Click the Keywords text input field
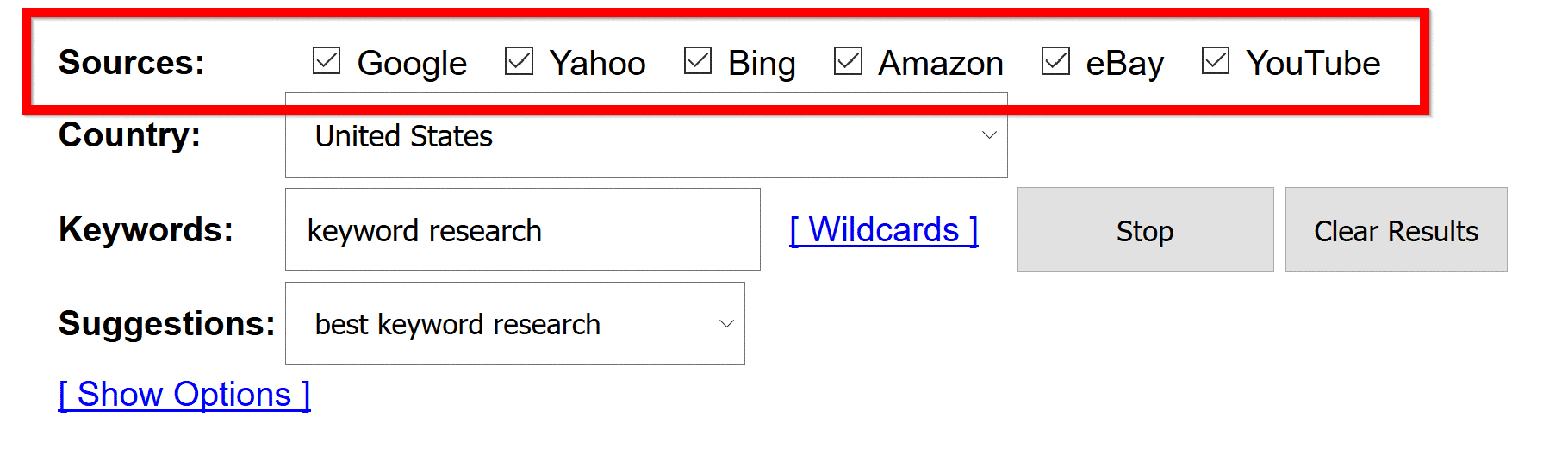The image size is (1568, 455). (x=522, y=230)
